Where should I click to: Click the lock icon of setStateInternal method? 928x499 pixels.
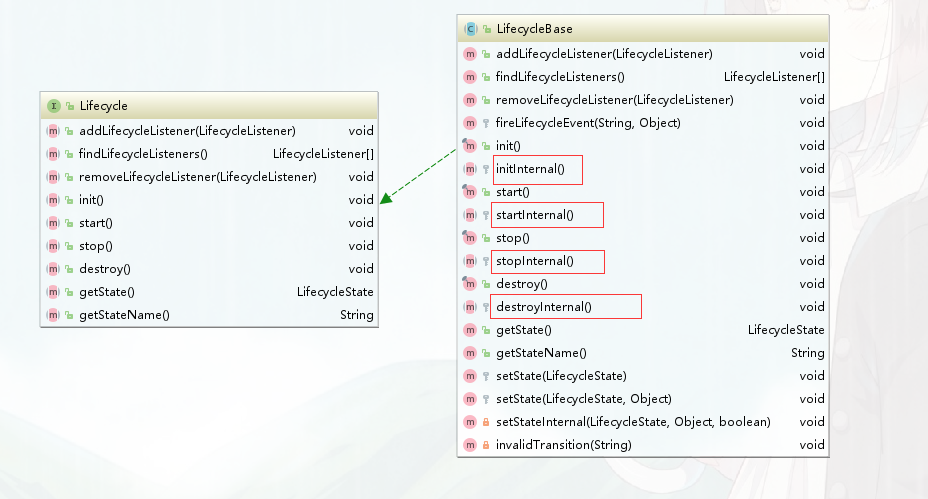point(485,422)
